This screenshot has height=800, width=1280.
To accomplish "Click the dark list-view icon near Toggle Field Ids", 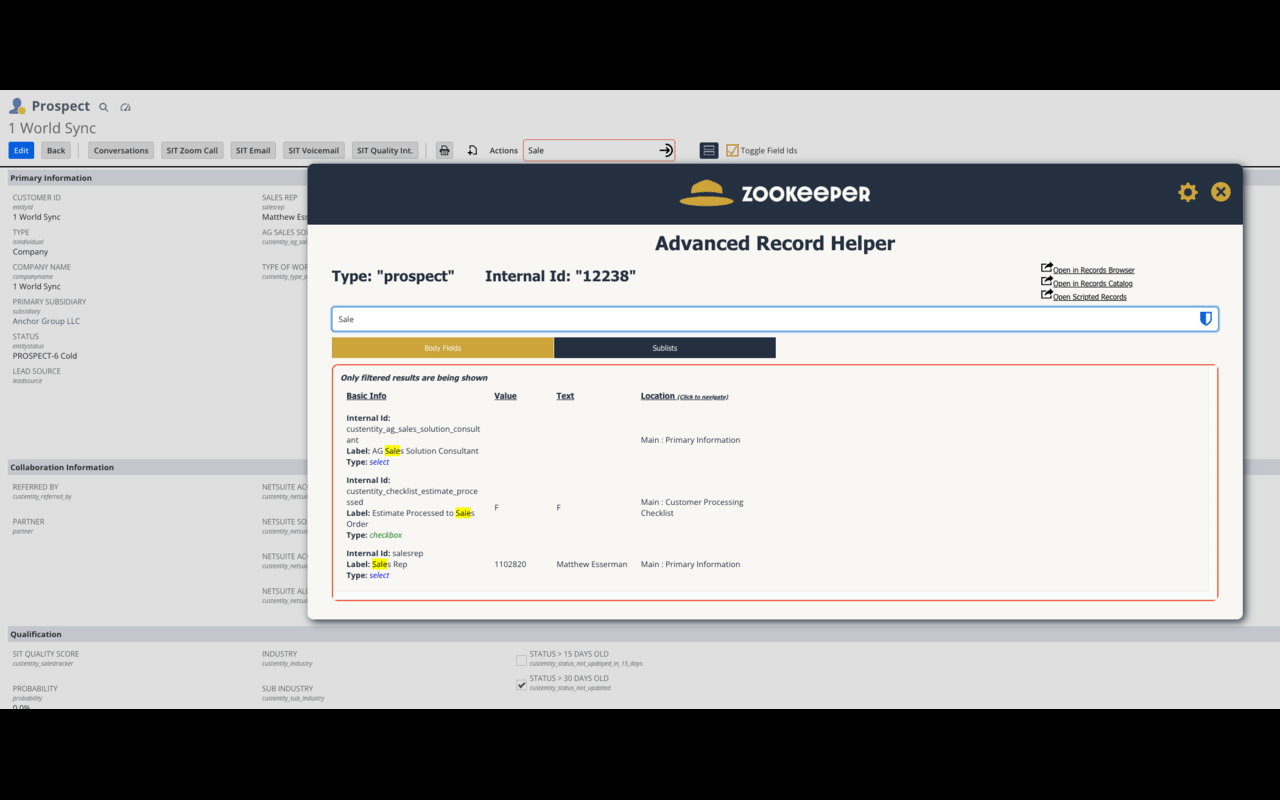I will click(x=709, y=150).
